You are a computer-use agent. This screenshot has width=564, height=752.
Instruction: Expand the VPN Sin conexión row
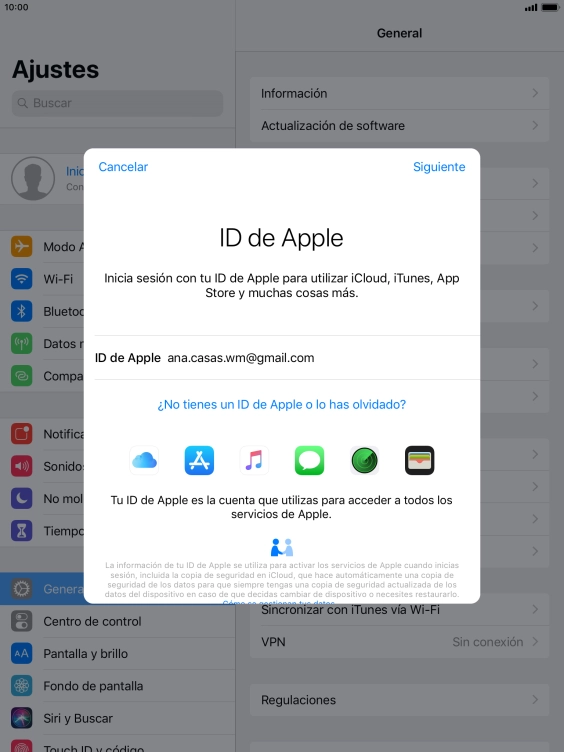point(400,642)
